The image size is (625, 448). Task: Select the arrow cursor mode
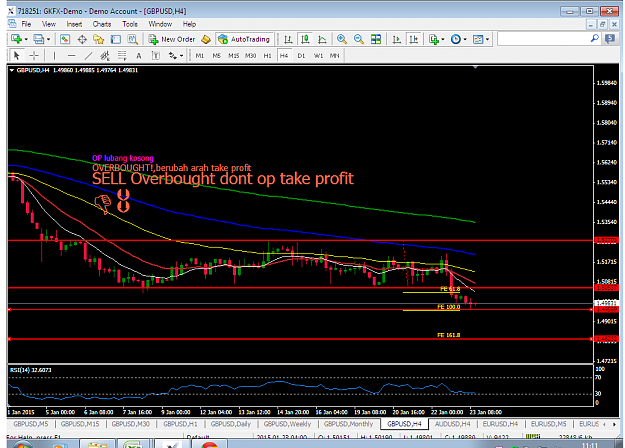click(17, 56)
